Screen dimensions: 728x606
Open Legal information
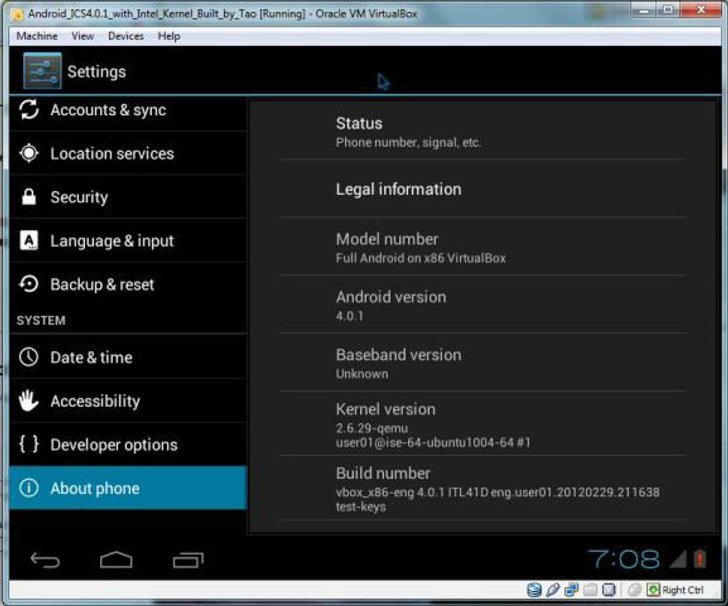point(482,189)
